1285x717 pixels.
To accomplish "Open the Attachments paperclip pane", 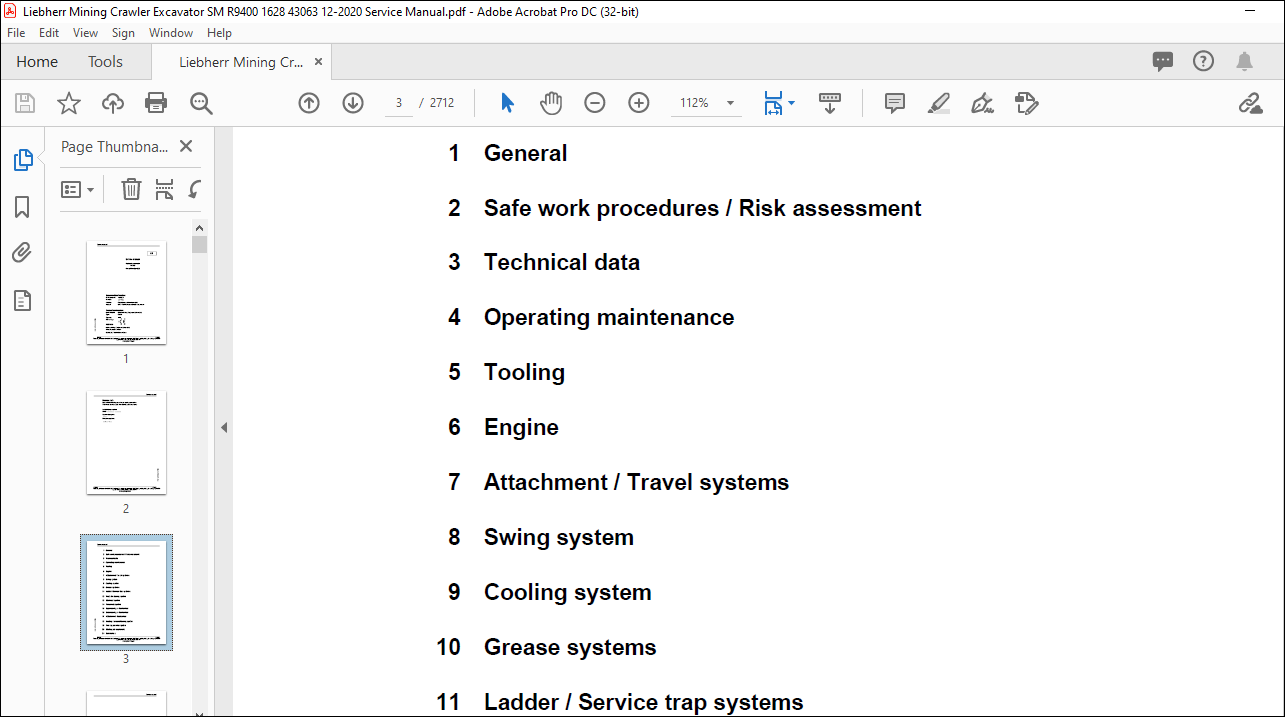I will (22, 253).
